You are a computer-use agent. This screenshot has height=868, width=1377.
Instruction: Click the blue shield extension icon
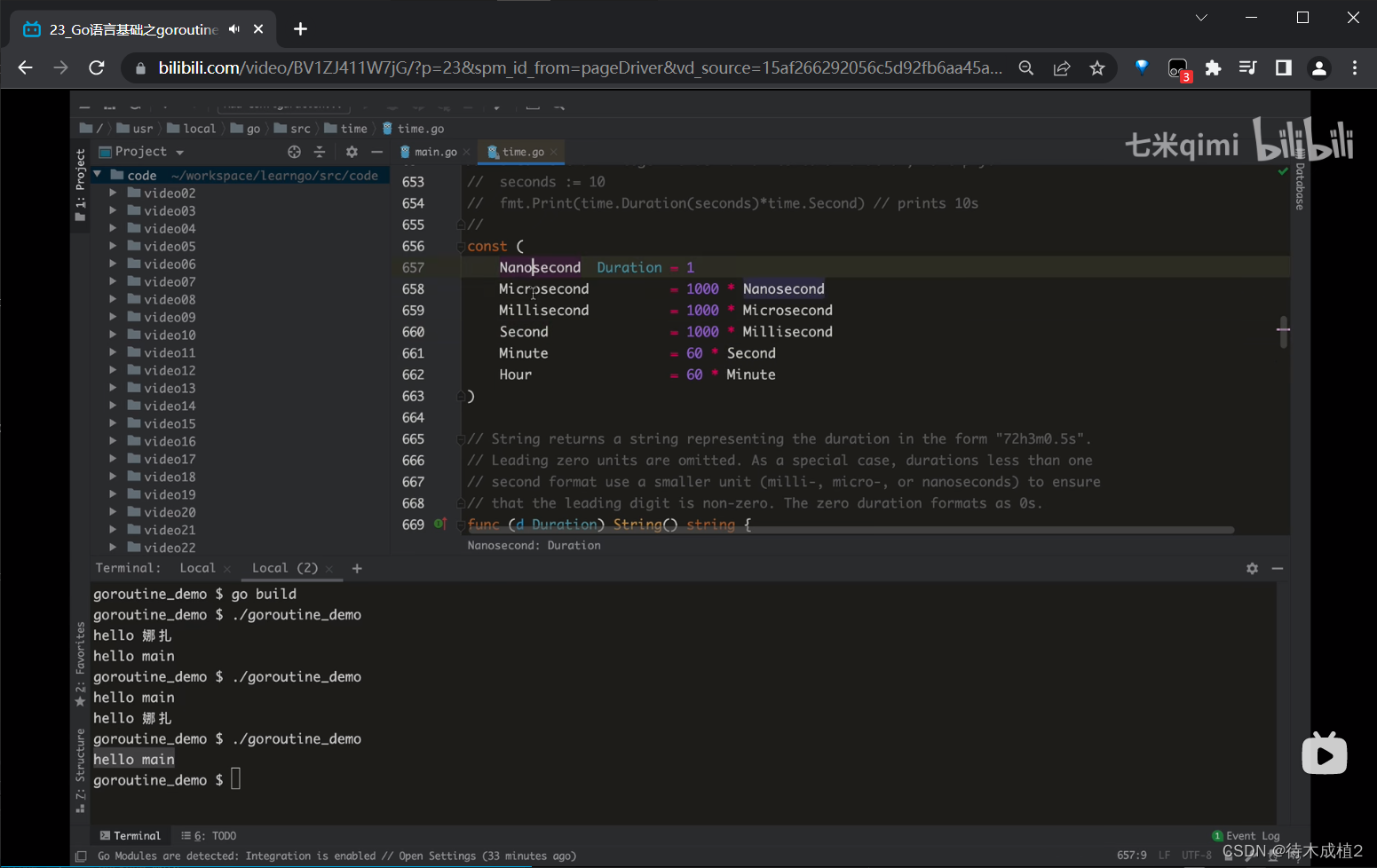(1142, 67)
